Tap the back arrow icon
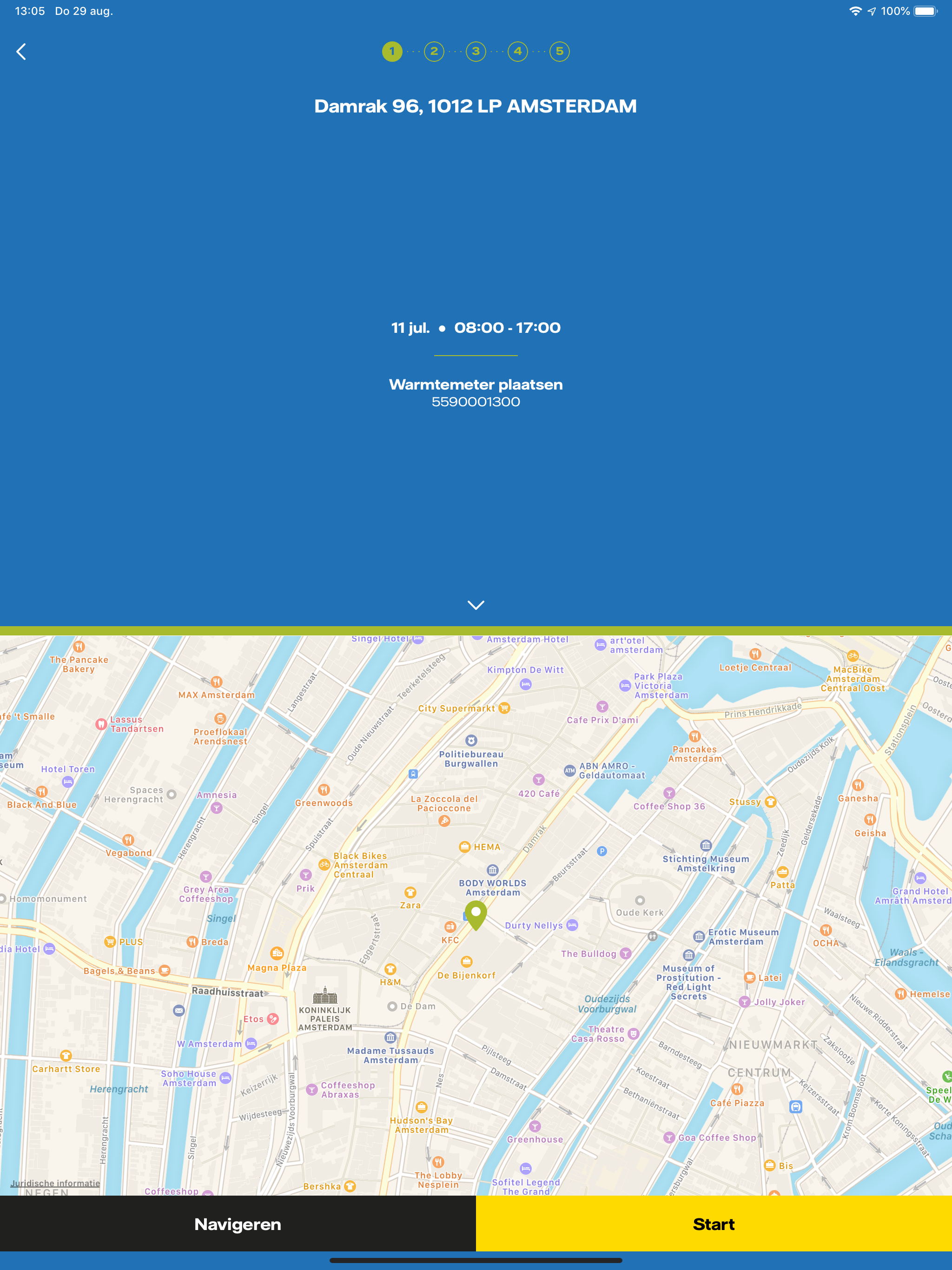Viewport: 952px width, 1270px height. pos(21,52)
